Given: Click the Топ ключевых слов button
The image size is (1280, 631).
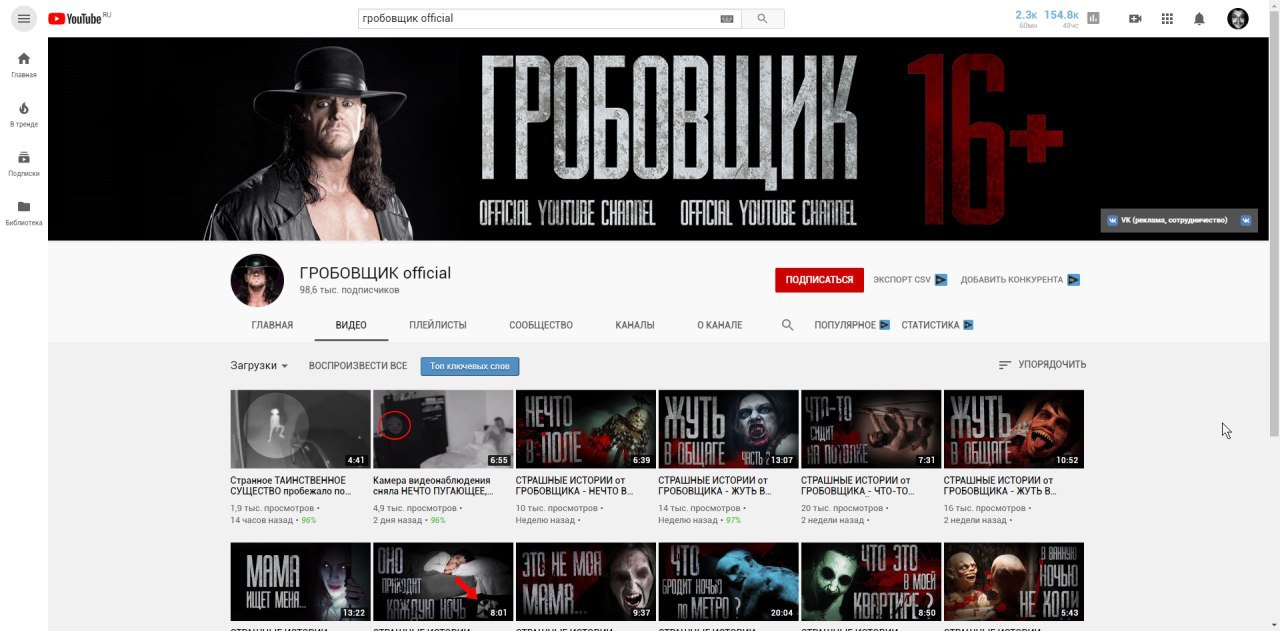Looking at the screenshot, I should 470,366.
